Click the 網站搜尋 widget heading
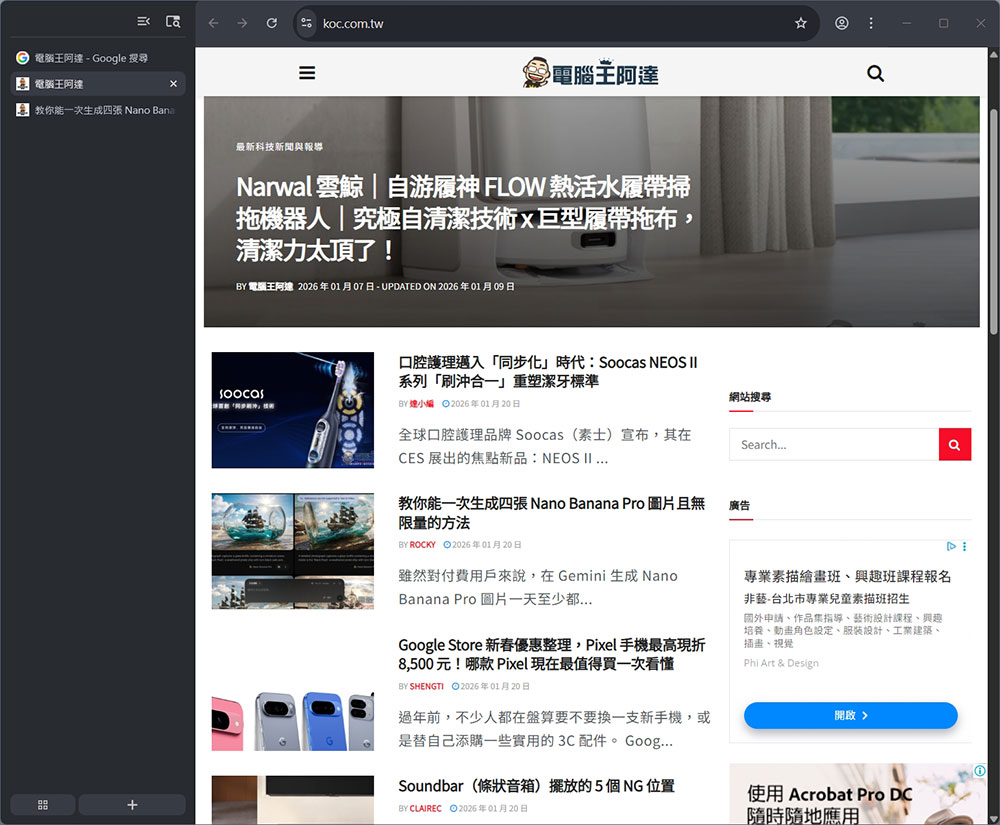 click(750, 397)
